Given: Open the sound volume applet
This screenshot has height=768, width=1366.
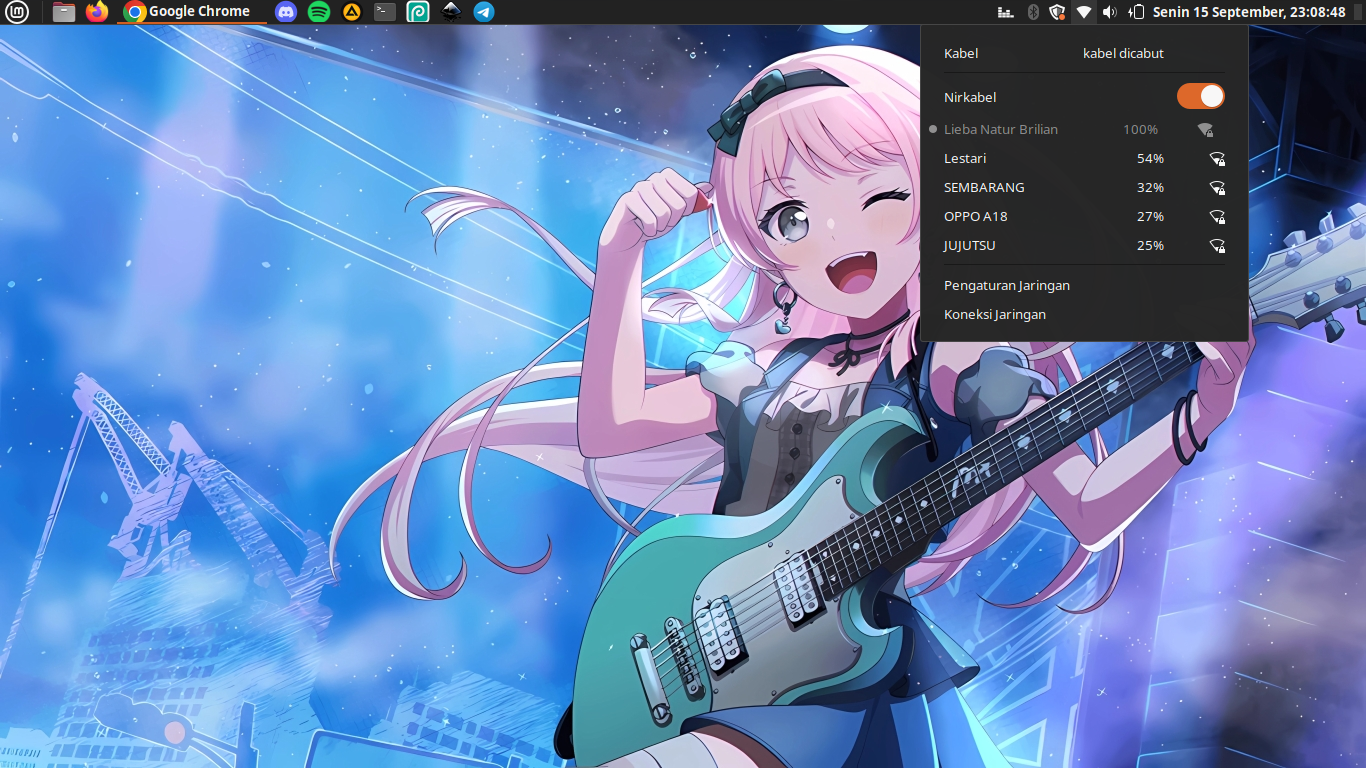Looking at the screenshot, I should coord(1109,12).
